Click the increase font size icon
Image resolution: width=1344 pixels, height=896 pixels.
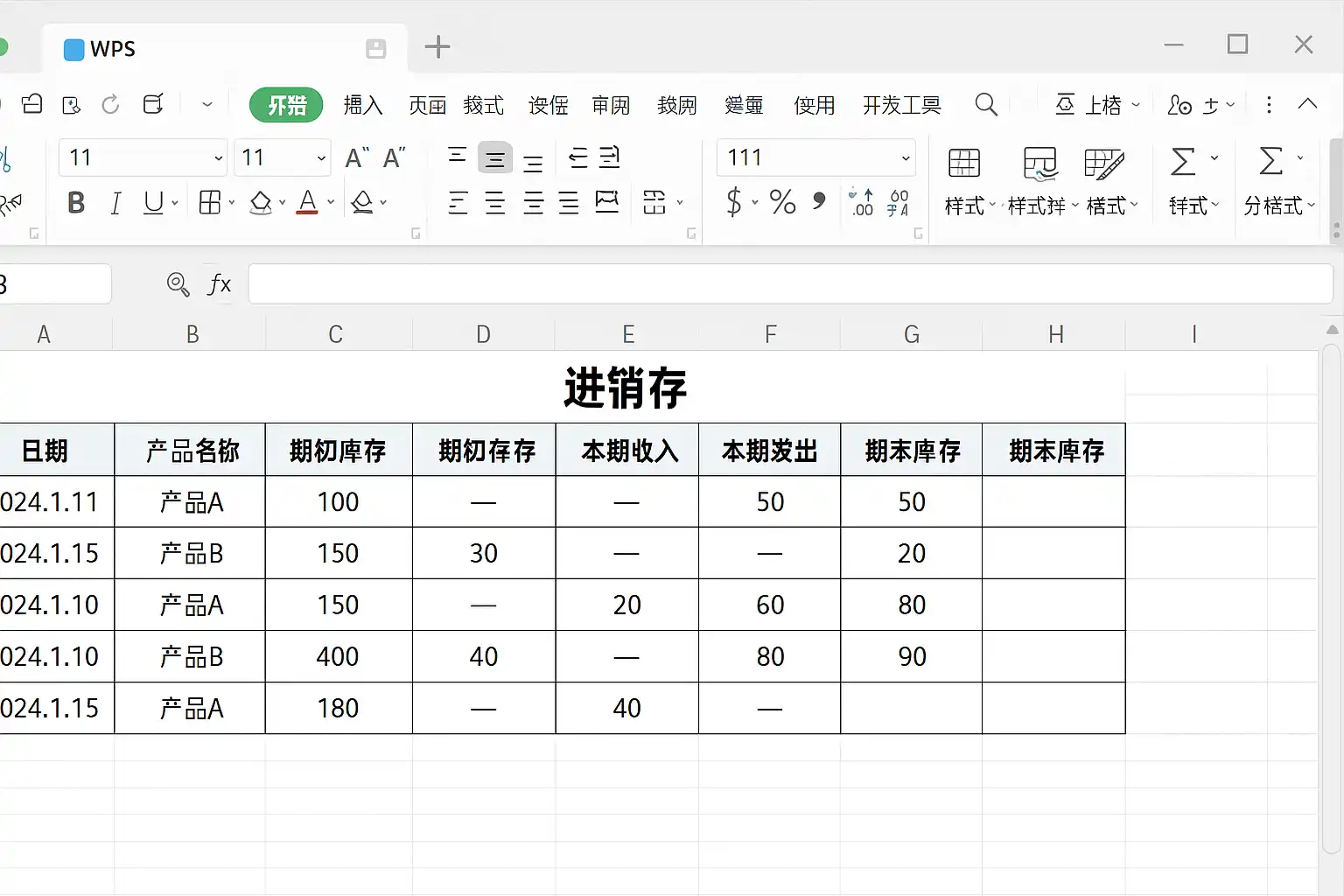click(x=357, y=157)
